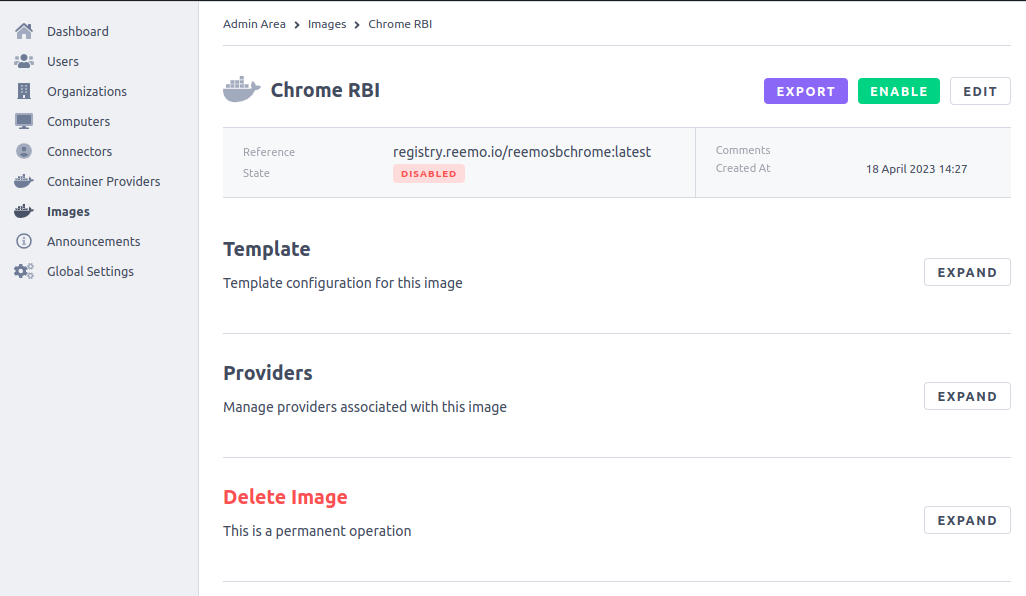The width and height of the screenshot is (1026, 596).
Task: Navigate to Computers
Action: point(79,122)
